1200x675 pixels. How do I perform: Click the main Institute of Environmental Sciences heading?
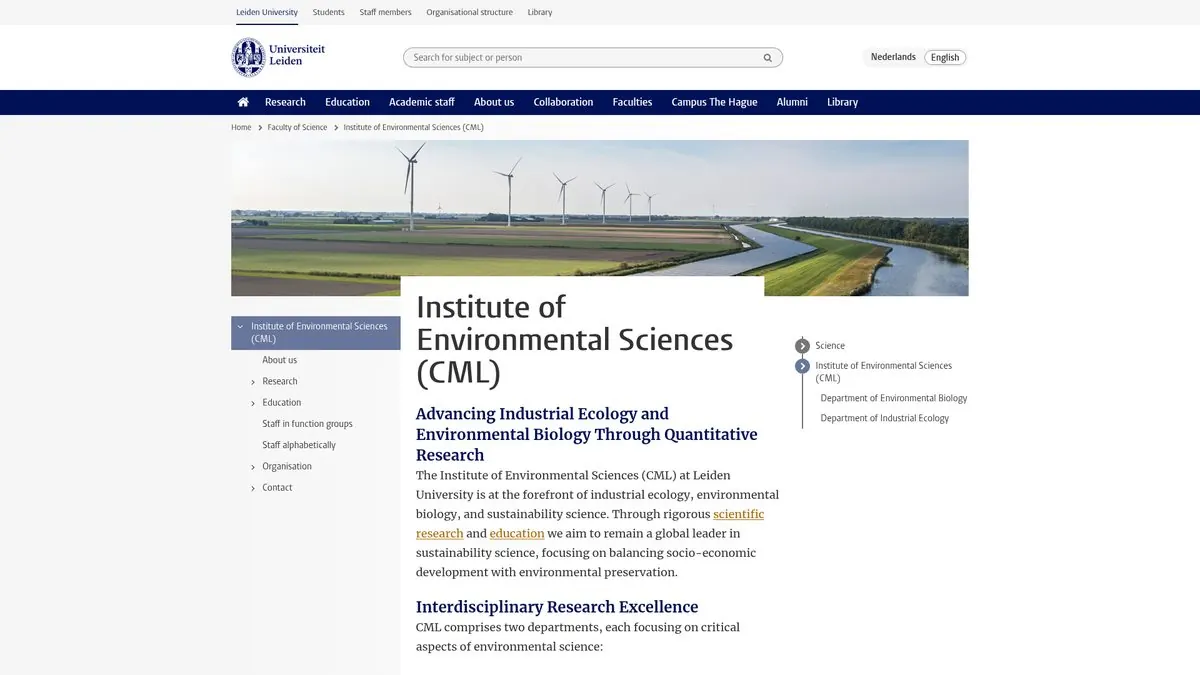click(x=574, y=340)
